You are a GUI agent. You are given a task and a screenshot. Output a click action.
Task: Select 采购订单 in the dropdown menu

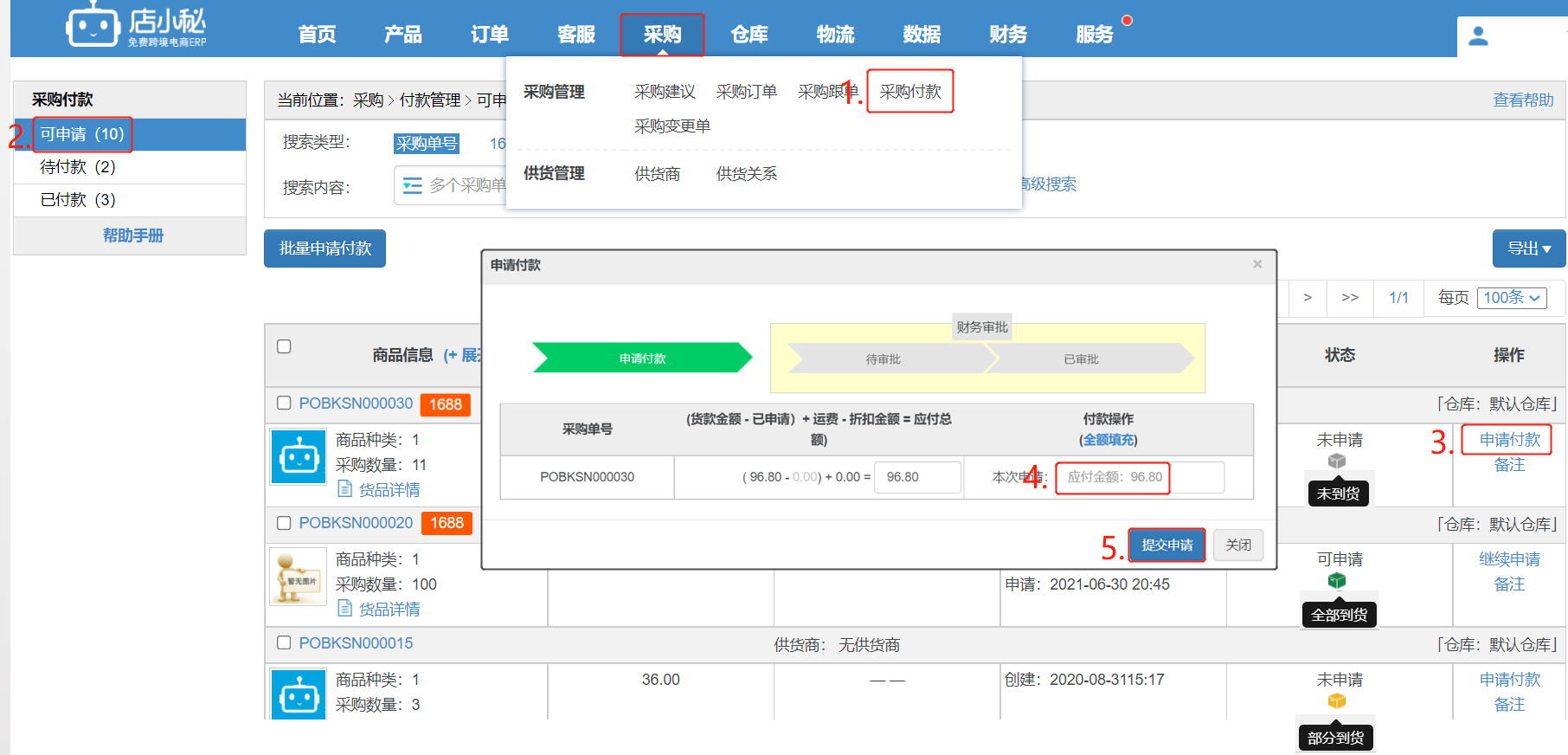click(747, 92)
